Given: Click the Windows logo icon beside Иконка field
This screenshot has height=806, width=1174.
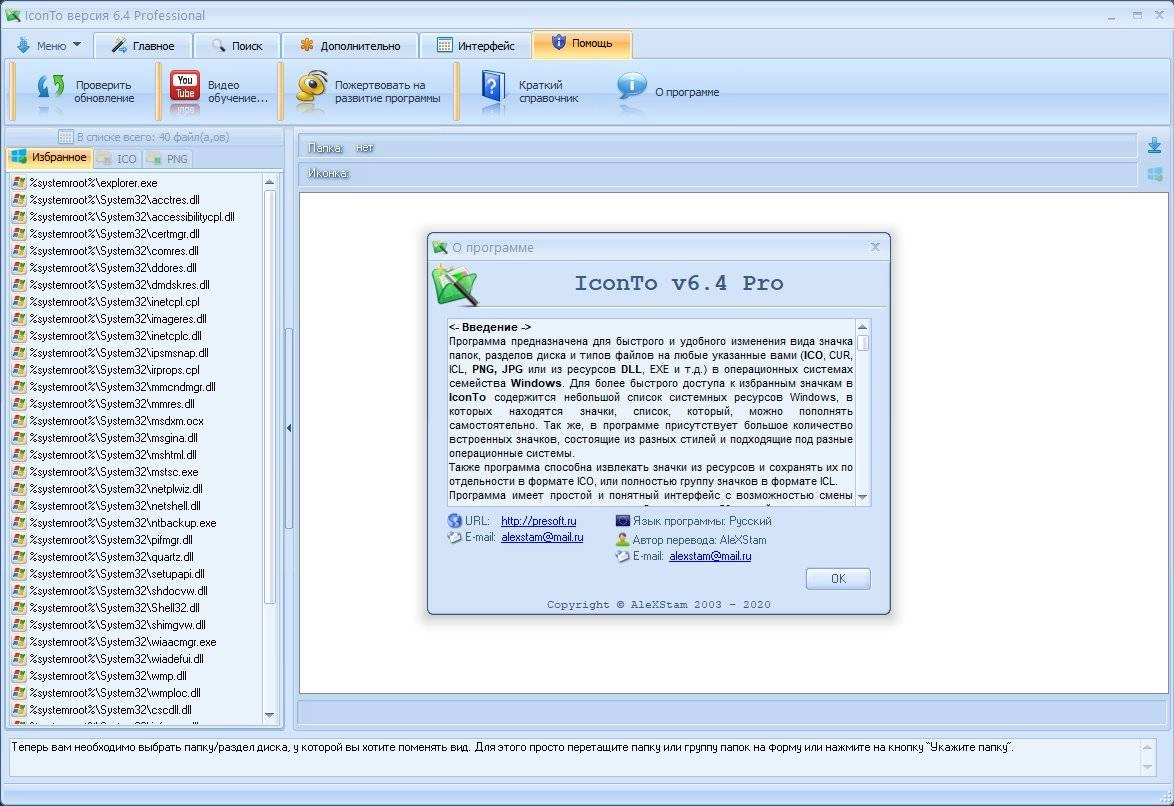Looking at the screenshot, I should coord(1155,174).
